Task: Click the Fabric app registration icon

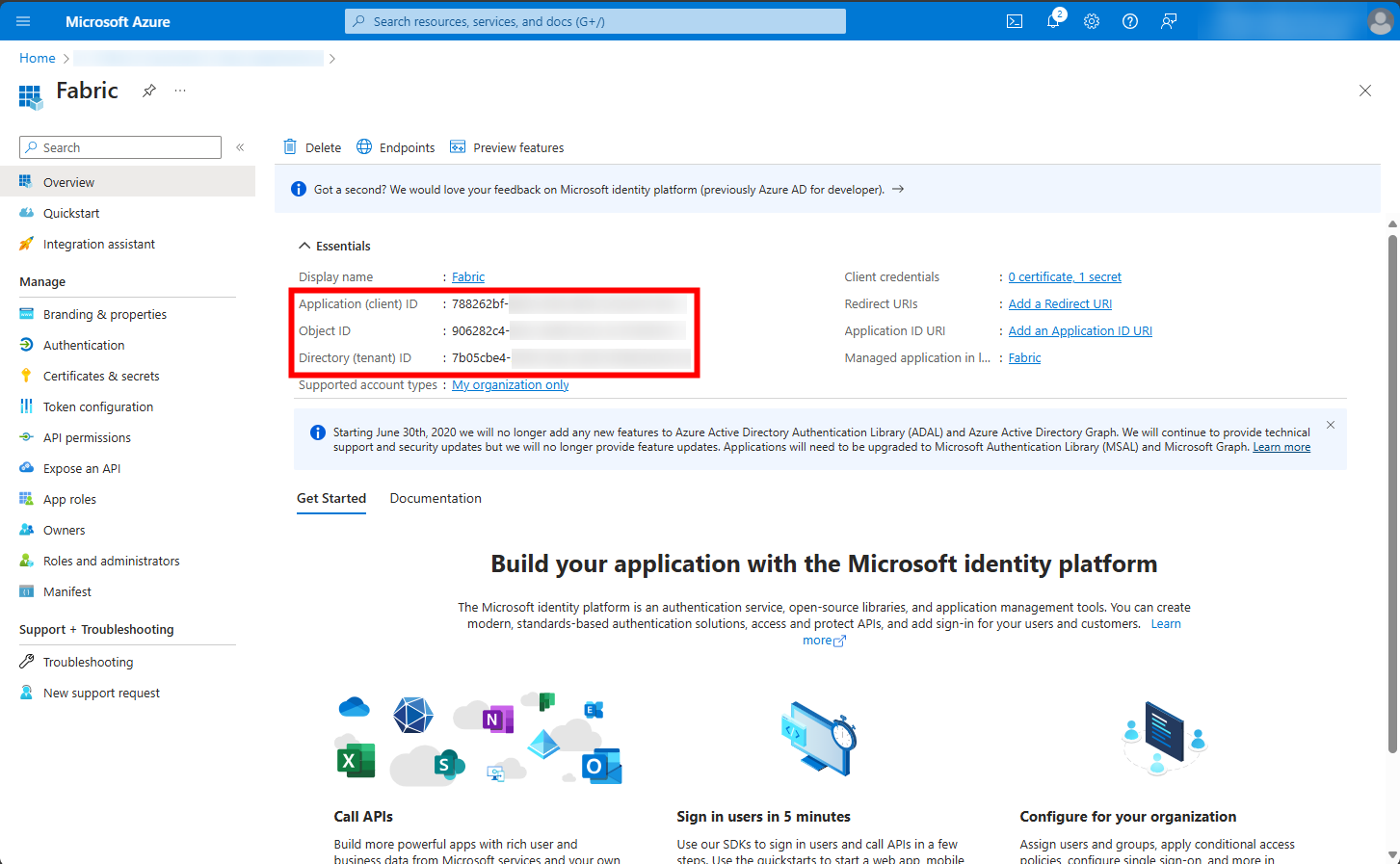Action: click(31, 96)
